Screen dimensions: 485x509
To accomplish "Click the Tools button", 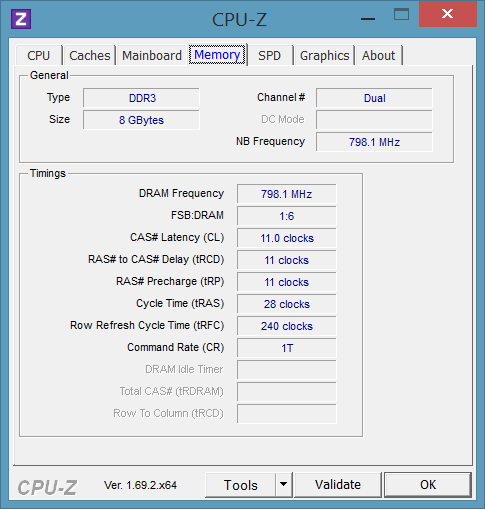I will coord(241,485).
